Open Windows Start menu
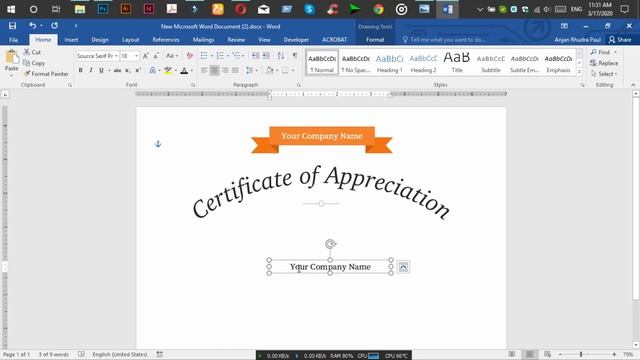The image size is (640, 360). coord(11,9)
